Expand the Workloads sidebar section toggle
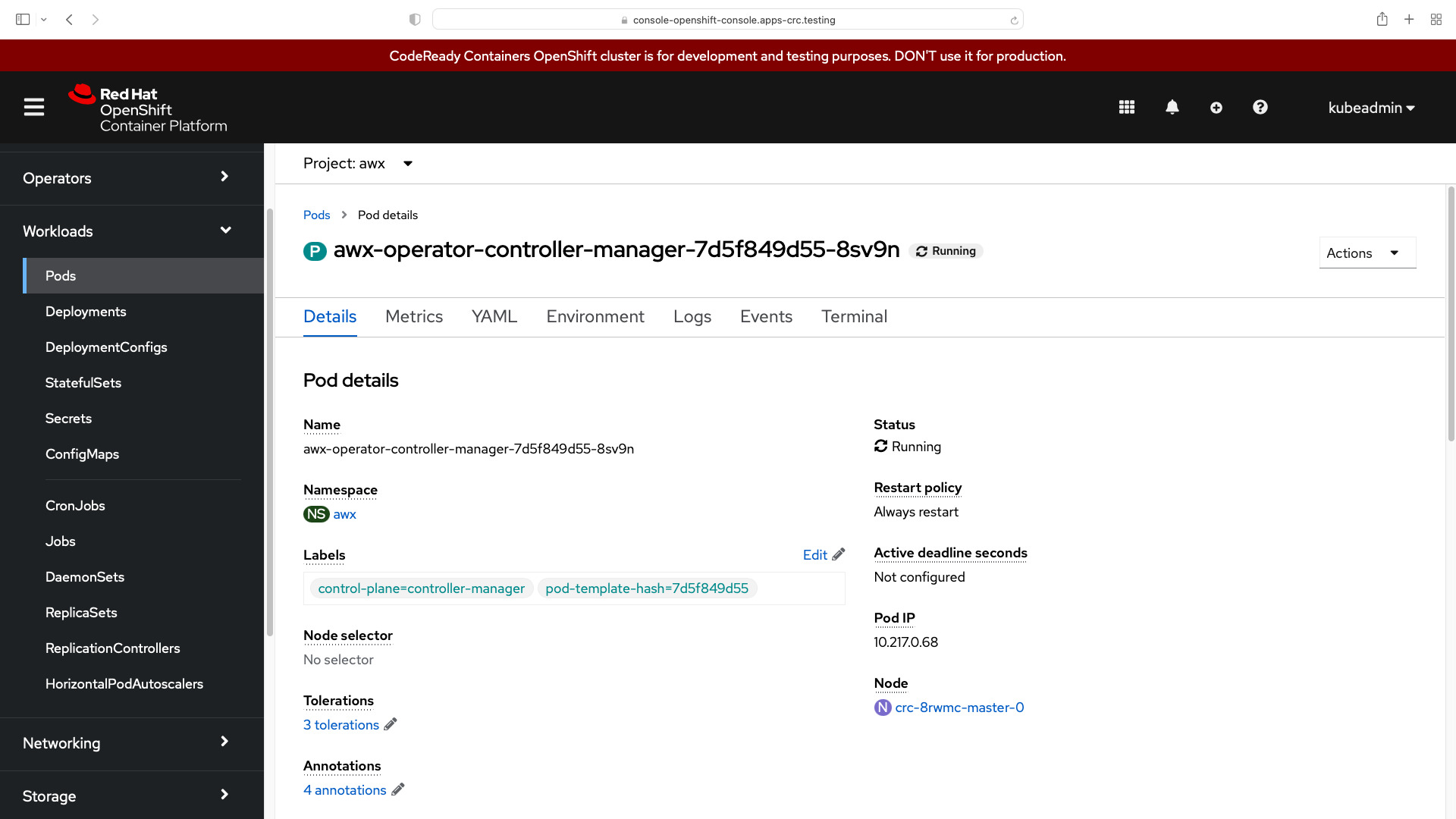Viewport: 1456px width, 819px height. 225,231
